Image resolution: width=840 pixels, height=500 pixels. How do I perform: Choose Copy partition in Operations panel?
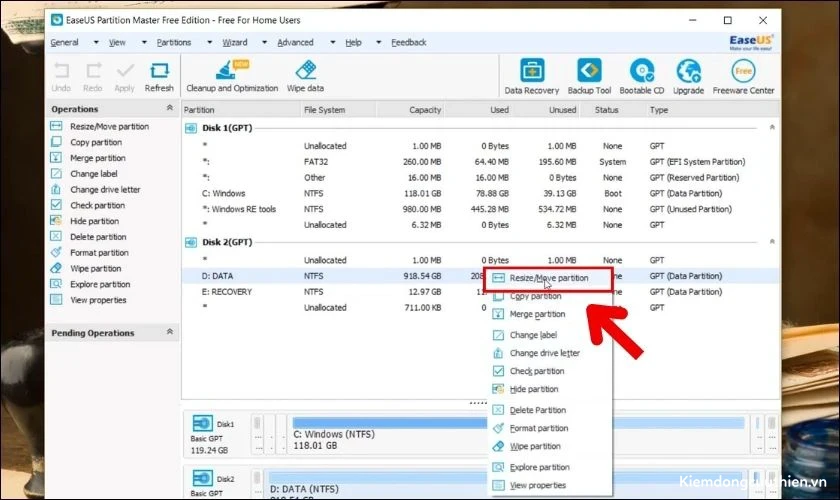pos(96,143)
